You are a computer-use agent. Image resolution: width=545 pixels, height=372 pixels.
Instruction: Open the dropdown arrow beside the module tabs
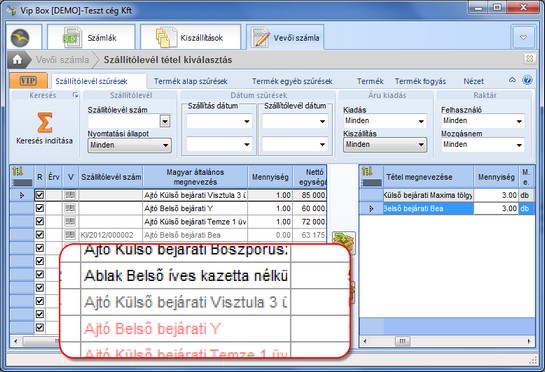[x=523, y=37]
